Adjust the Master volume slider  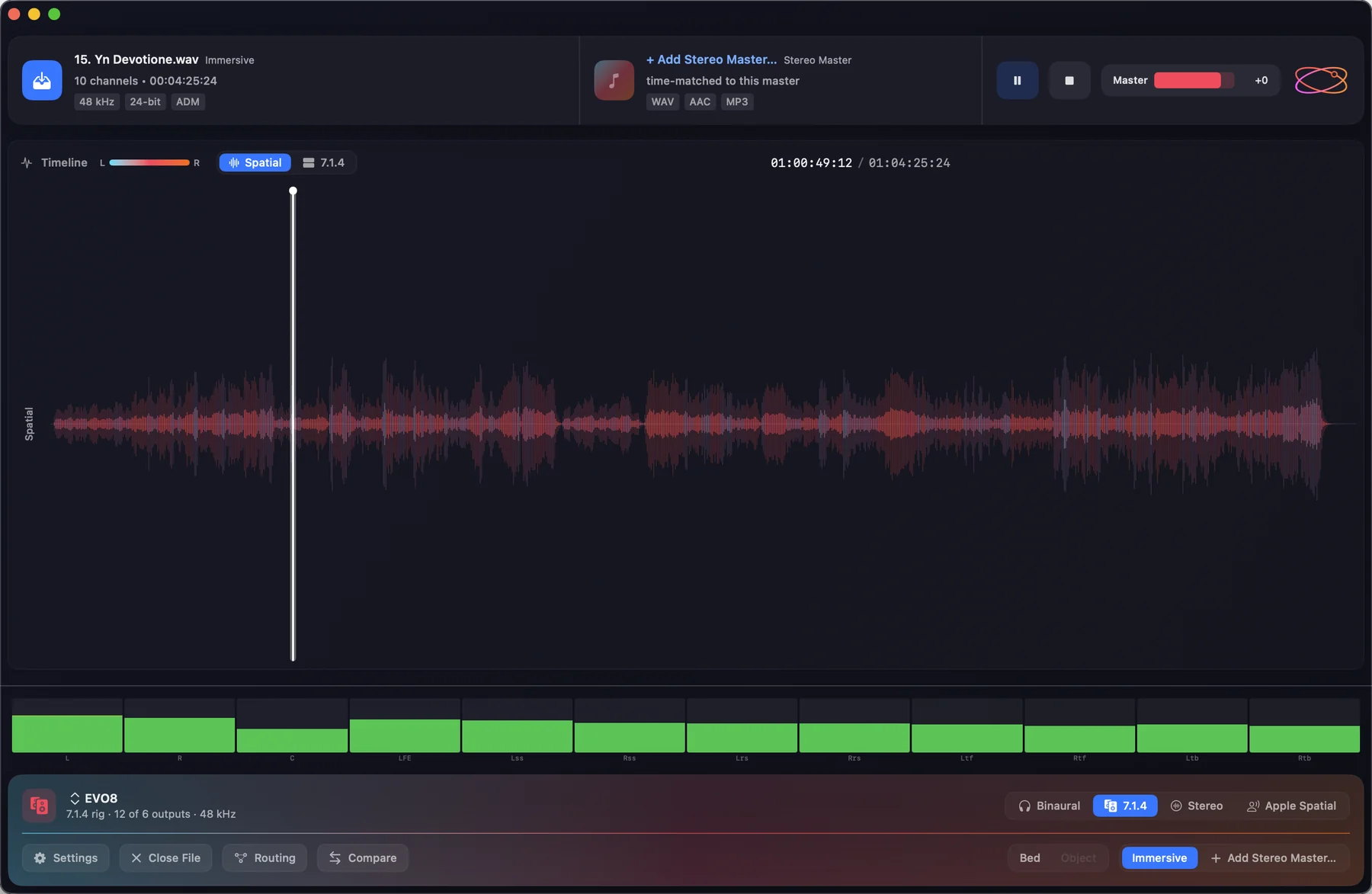[x=1194, y=80]
